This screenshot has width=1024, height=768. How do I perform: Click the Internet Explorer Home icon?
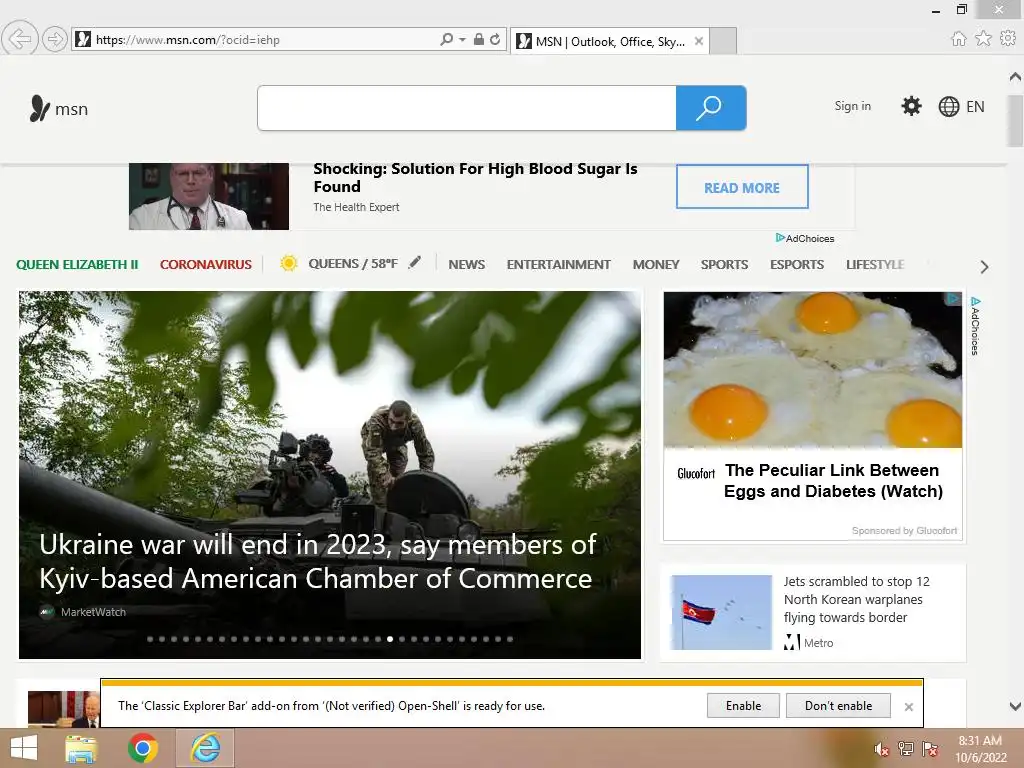[958, 39]
